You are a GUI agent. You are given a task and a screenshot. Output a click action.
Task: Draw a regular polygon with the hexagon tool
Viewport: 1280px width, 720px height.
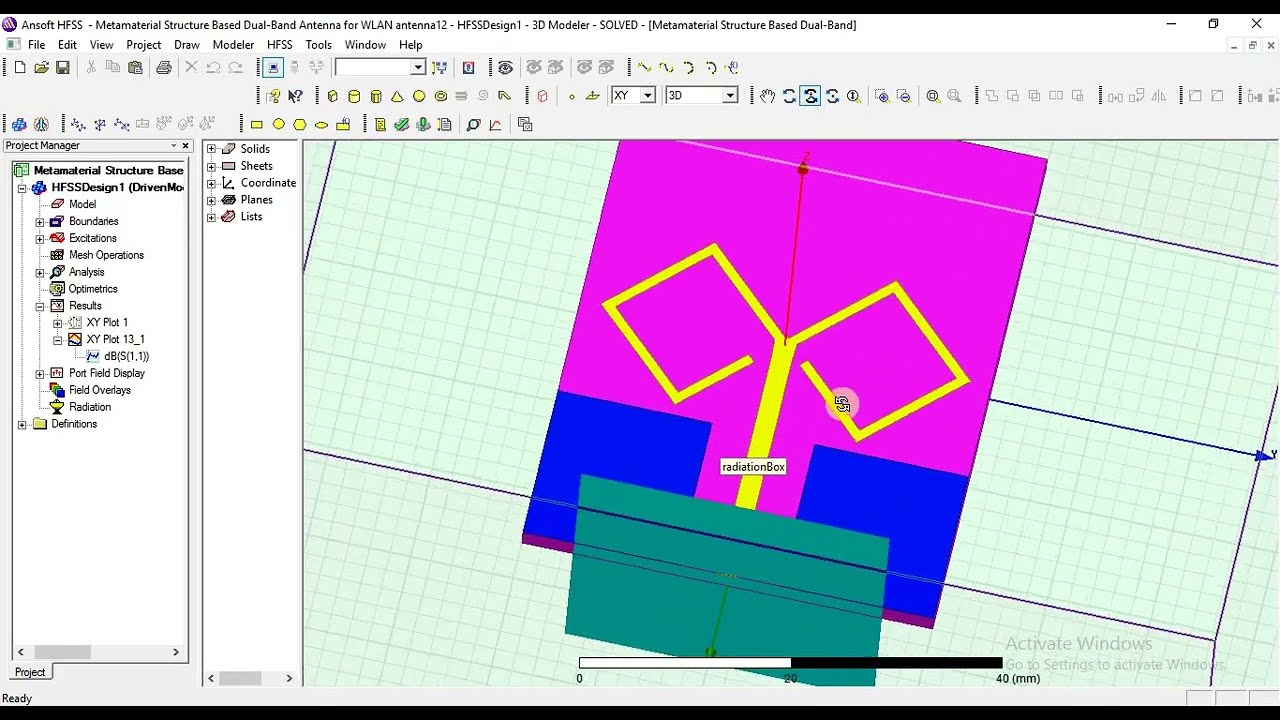299,125
